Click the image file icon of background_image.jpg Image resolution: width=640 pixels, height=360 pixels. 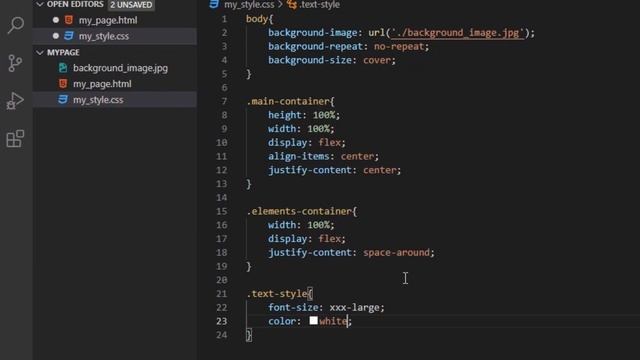pos(63,68)
